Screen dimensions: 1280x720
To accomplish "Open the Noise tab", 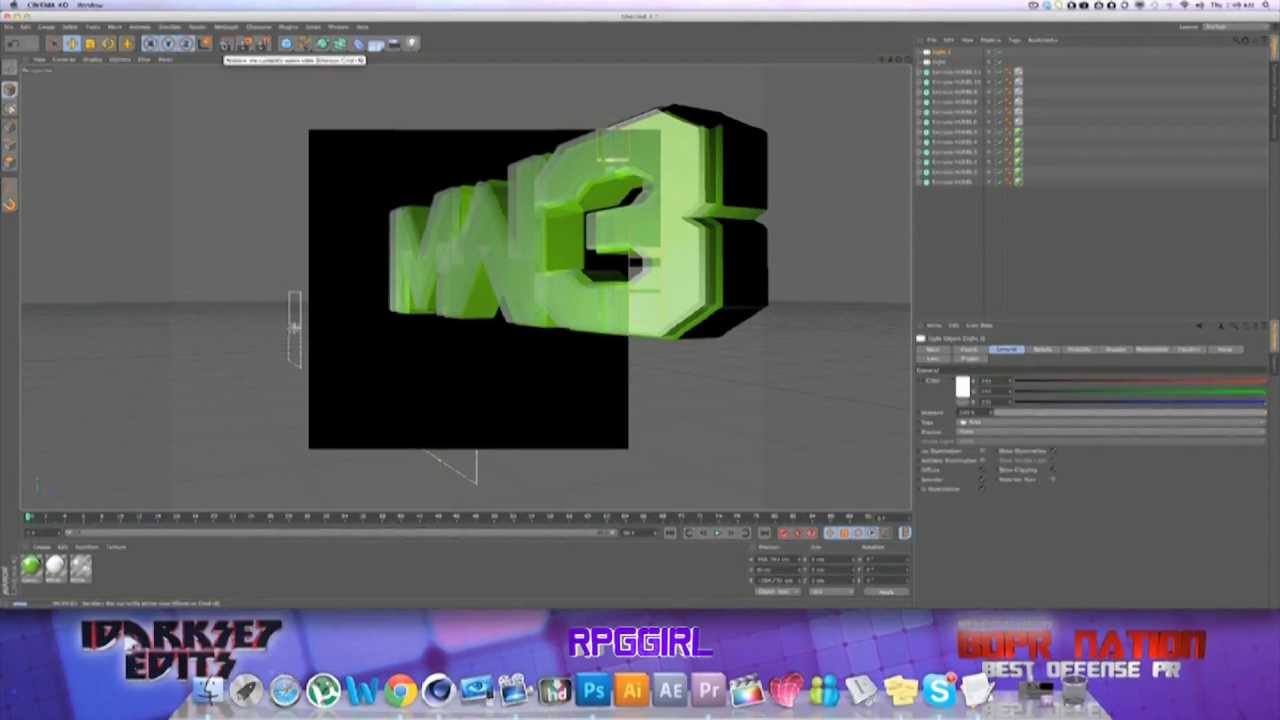I will tap(1225, 349).
